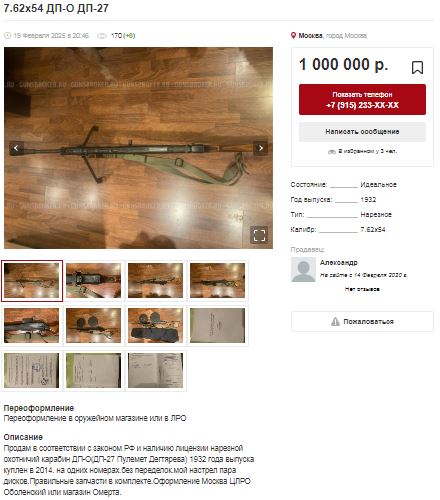Open the first document page thumbnail
Viewport: 440px width, 500px height.
217,325
